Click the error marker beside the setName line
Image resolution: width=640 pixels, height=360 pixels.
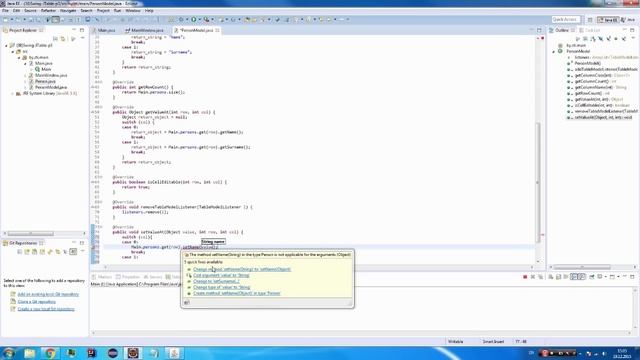(93, 247)
